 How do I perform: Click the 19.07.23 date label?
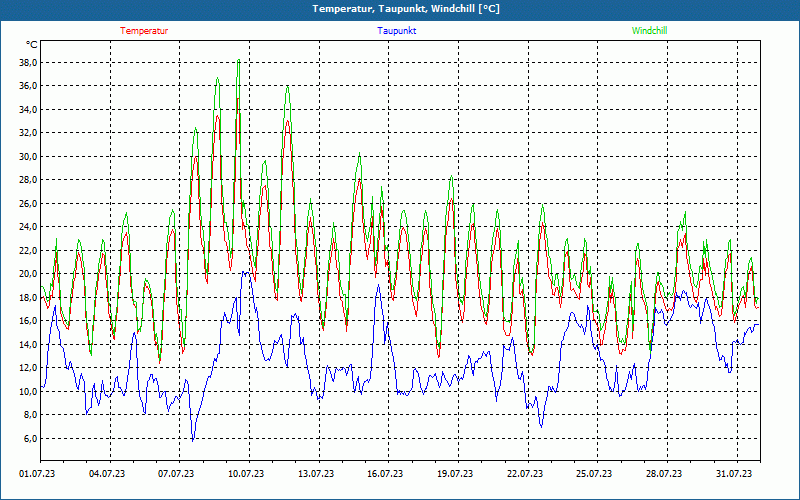click(x=455, y=474)
